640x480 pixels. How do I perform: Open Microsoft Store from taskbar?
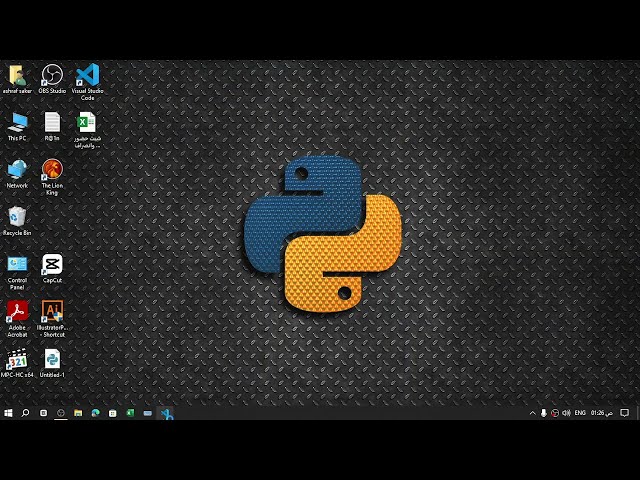tap(113, 413)
